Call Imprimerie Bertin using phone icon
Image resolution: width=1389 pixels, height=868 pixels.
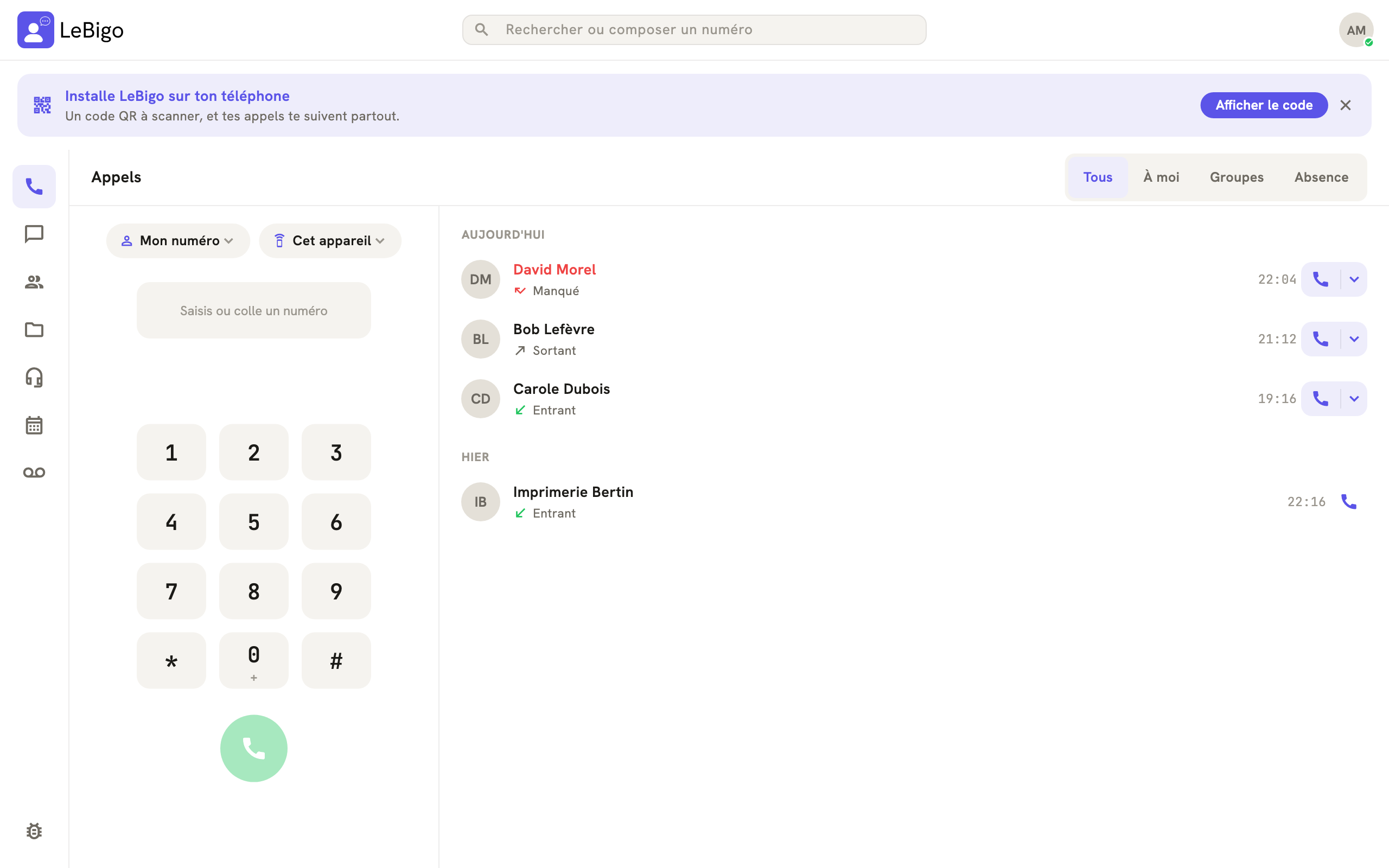(1348, 502)
